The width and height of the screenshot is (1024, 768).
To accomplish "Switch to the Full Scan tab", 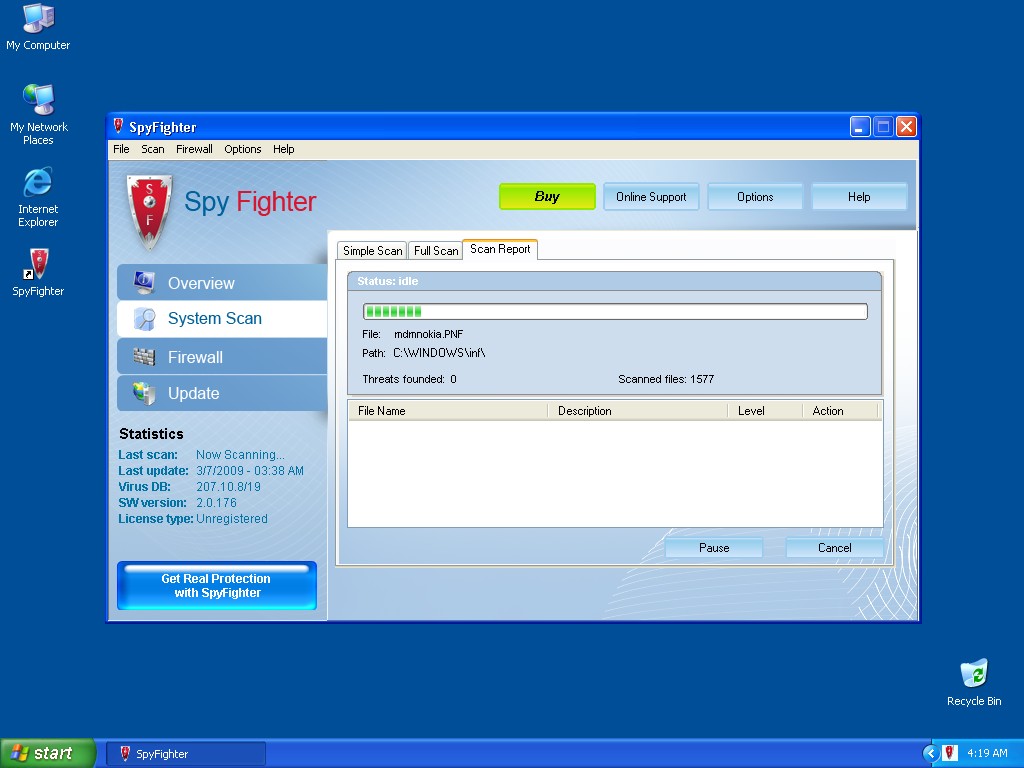I will [435, 251].
